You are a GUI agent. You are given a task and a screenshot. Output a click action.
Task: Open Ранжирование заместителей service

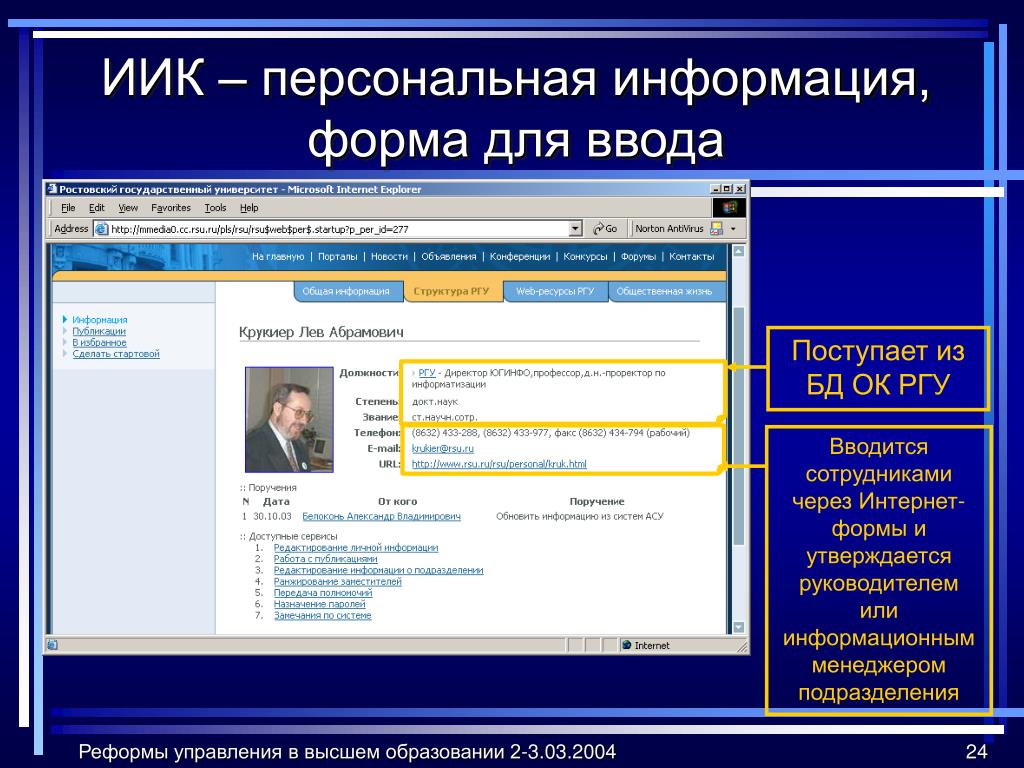(x=338, y=582)
